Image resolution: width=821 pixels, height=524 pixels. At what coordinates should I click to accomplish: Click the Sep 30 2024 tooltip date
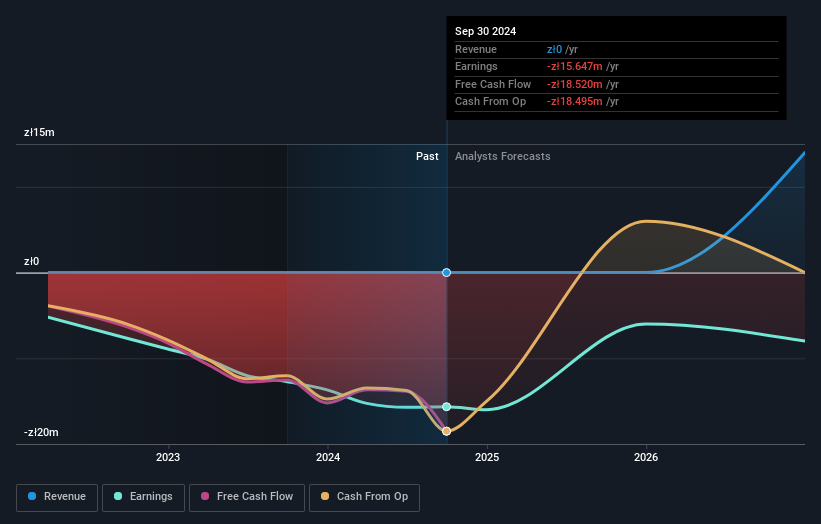point(485,31)
